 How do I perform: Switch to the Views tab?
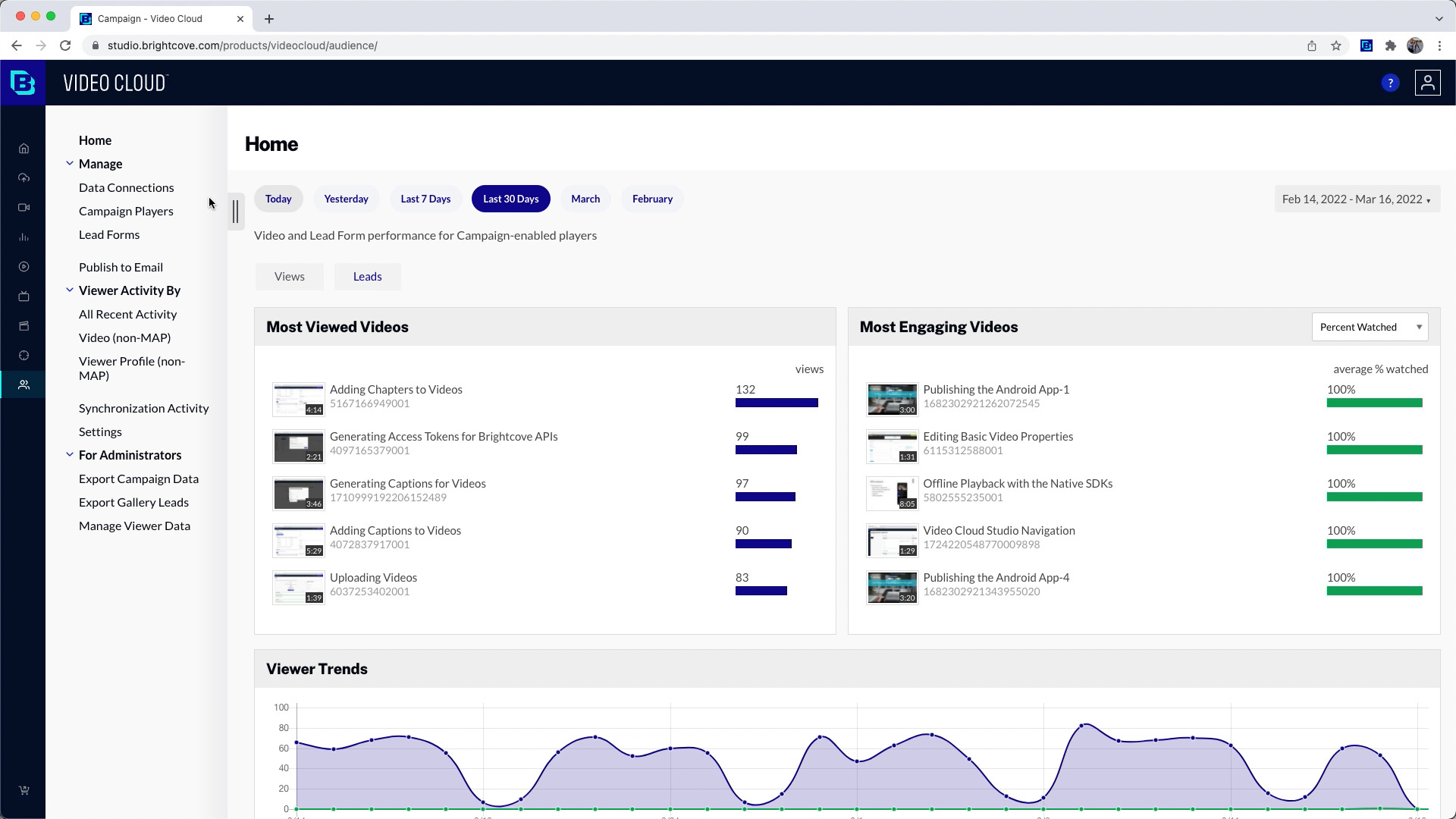point(290,276)
